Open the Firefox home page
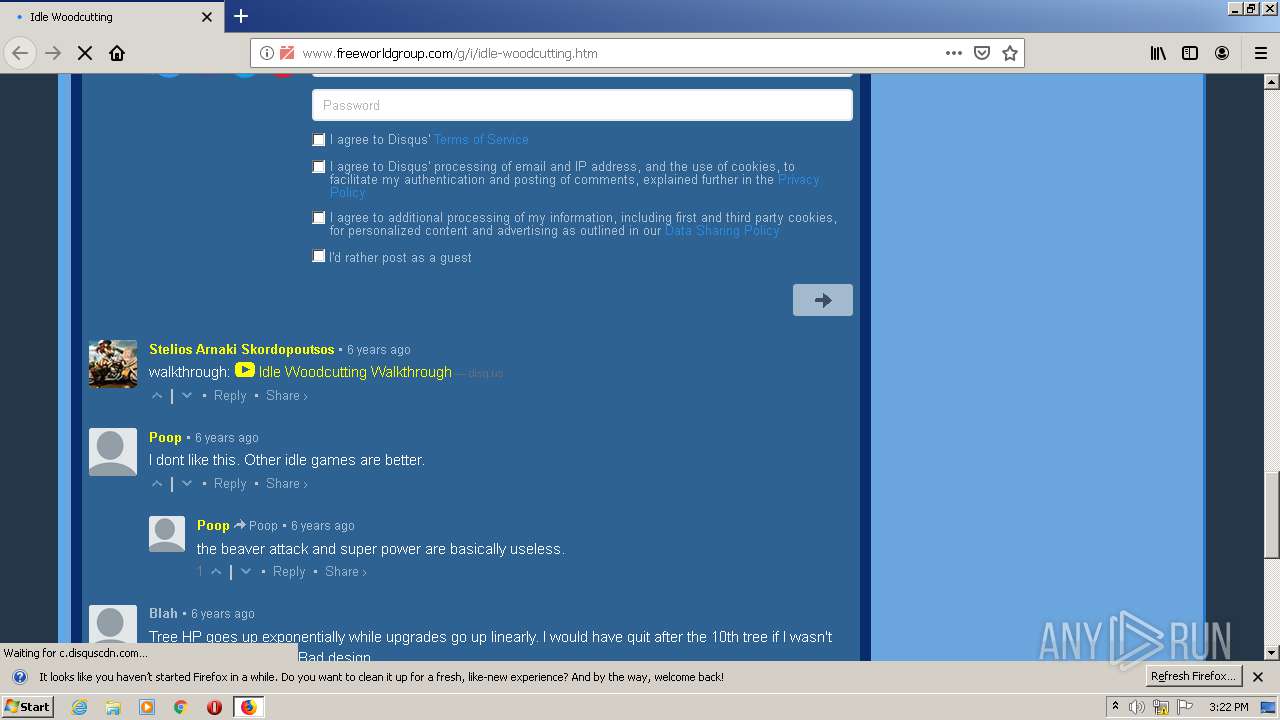The height and width of the screenshot is (720, 1280). 117,53
